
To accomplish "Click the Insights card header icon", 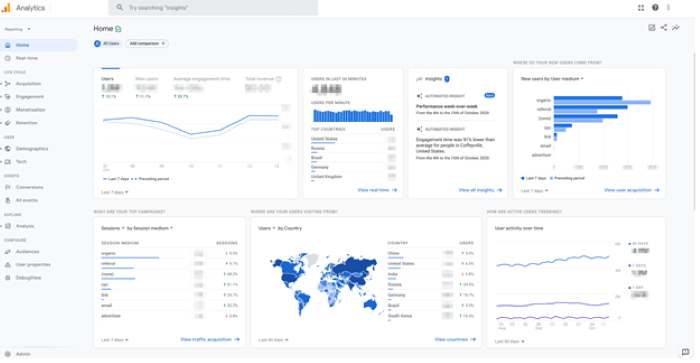I will point(419,79).
